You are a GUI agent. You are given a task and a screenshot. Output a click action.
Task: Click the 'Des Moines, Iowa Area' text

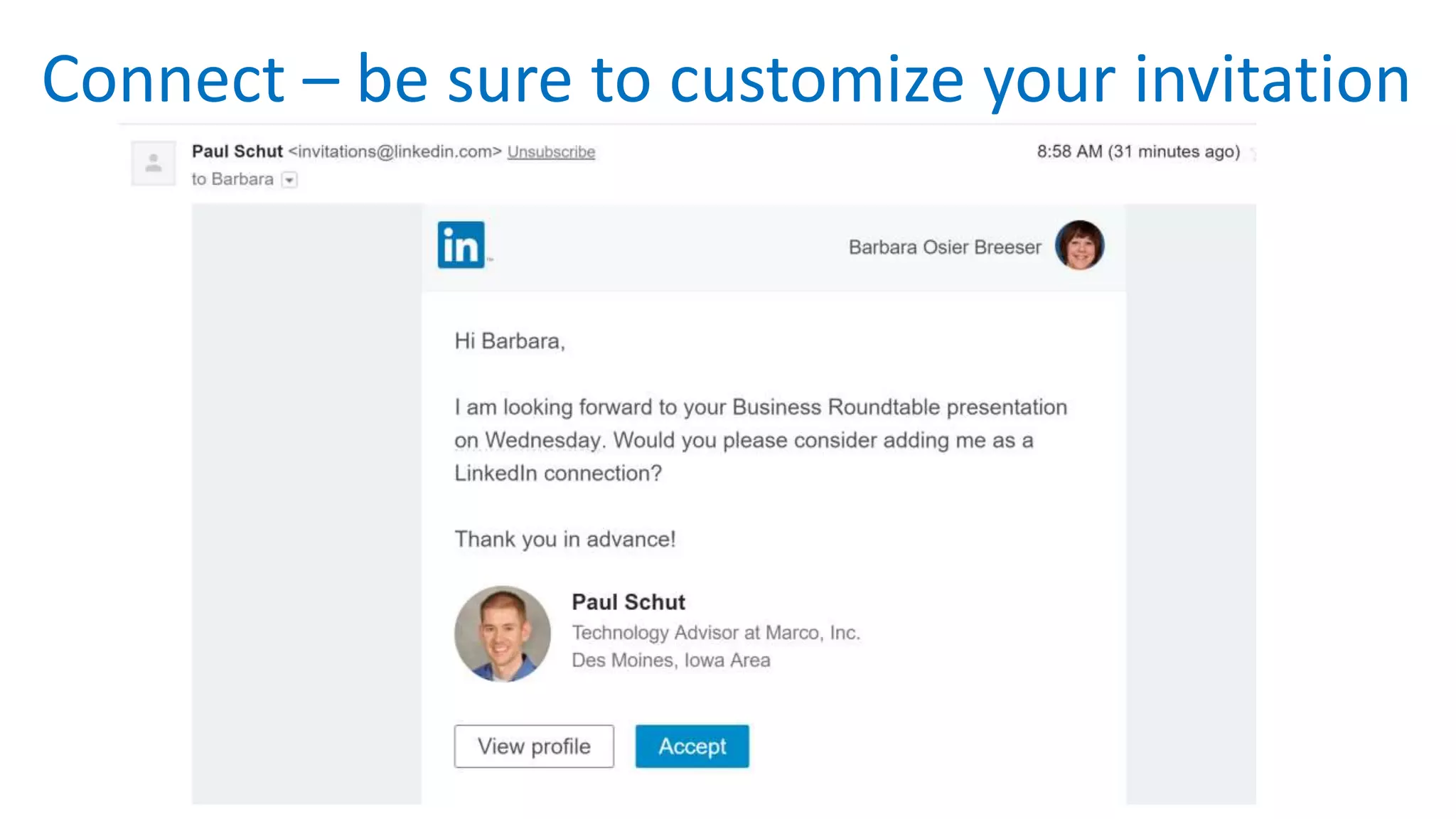pos(671,660)
